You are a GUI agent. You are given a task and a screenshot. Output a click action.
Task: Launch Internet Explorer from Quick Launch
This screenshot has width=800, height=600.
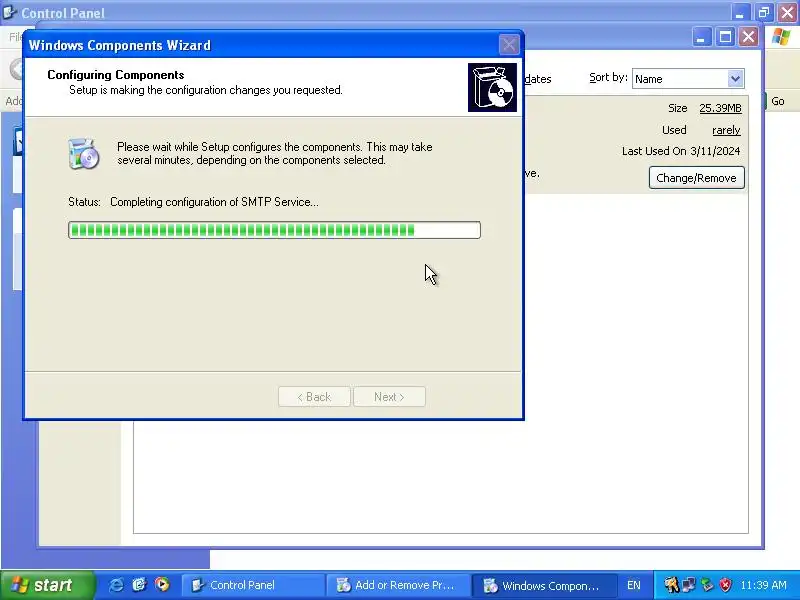(116, 585)
